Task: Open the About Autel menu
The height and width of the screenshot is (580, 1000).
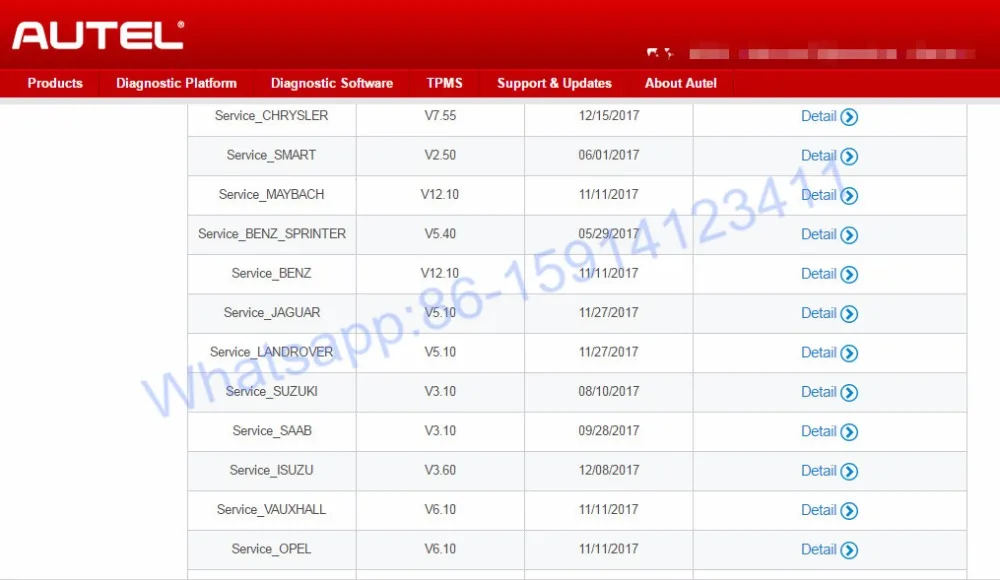Action: (680, 83)
